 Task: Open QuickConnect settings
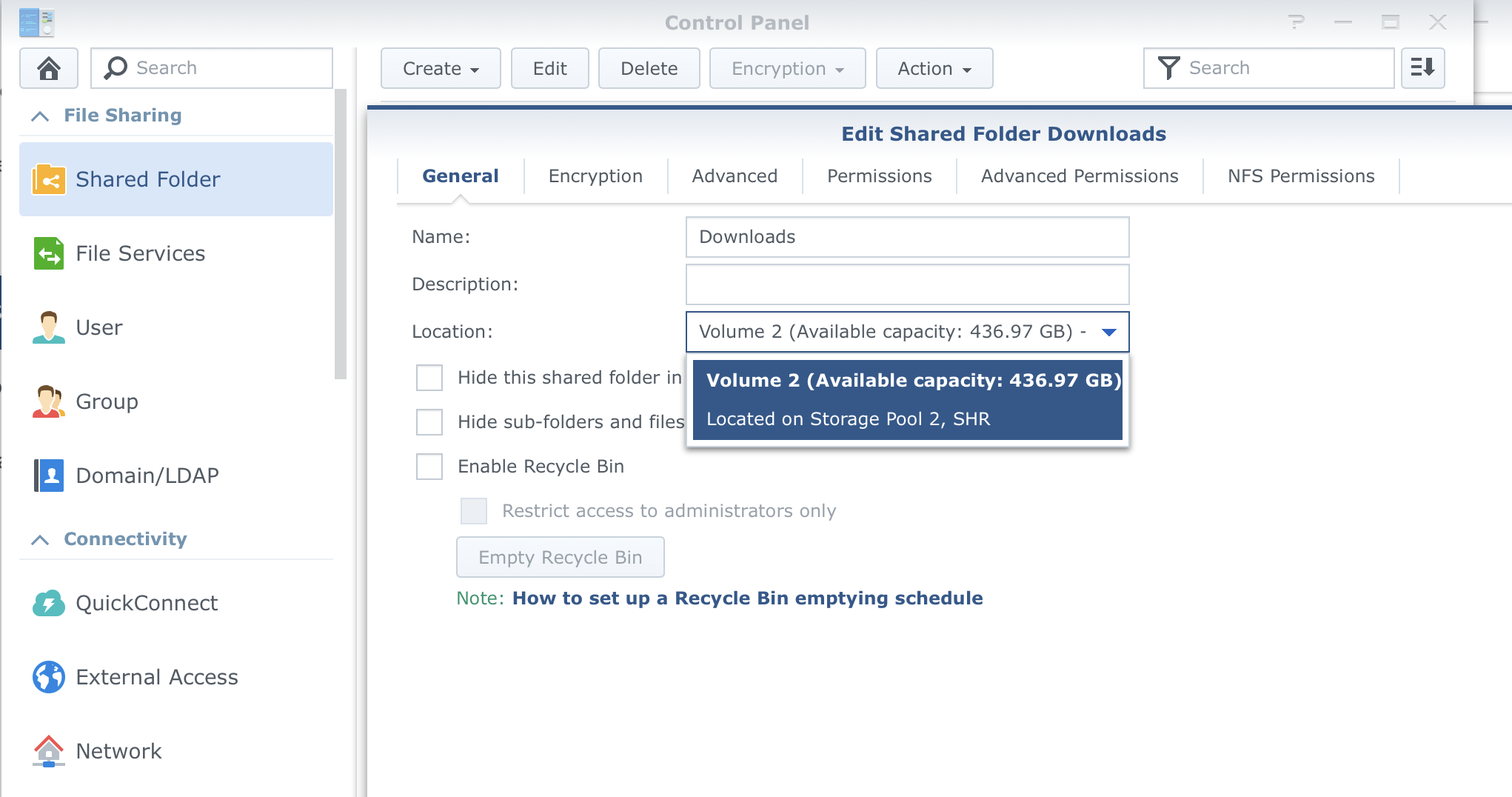coord(176,603)
